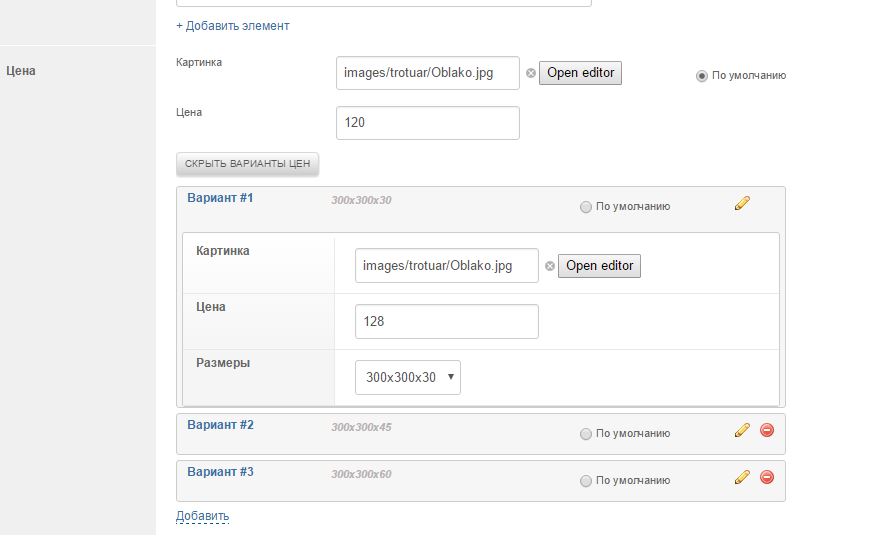The height and width of the screenshot is (548, 889).
Task: Remove Вариант #3 using the red icon
Action: click(767, 477)
